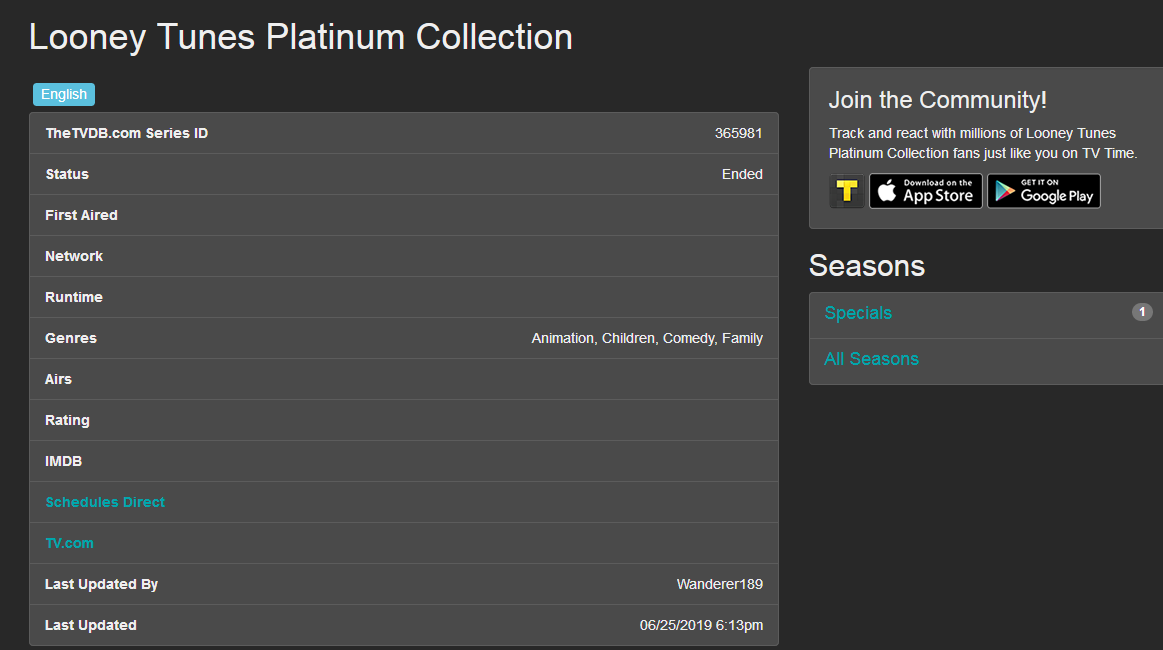Open the Specials season
The image size is (1163, 650).
coord(858,313)
